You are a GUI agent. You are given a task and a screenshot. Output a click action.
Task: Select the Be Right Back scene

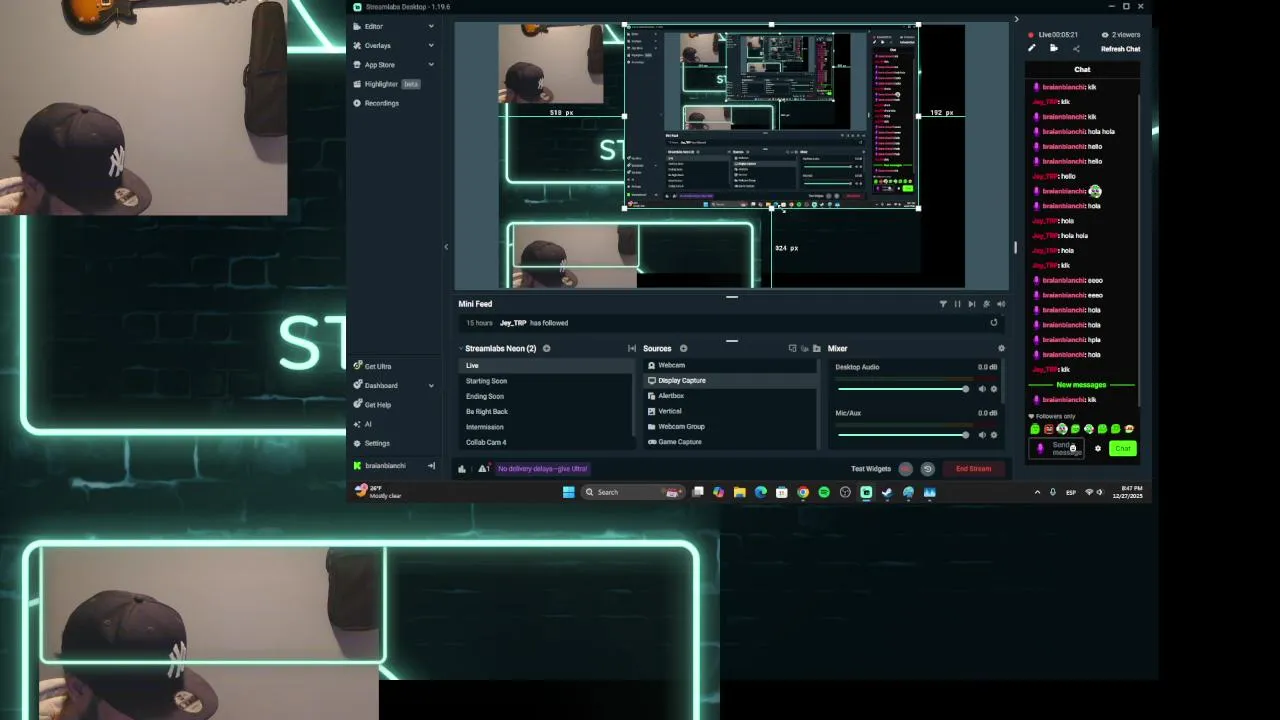[x=546, y=411]
